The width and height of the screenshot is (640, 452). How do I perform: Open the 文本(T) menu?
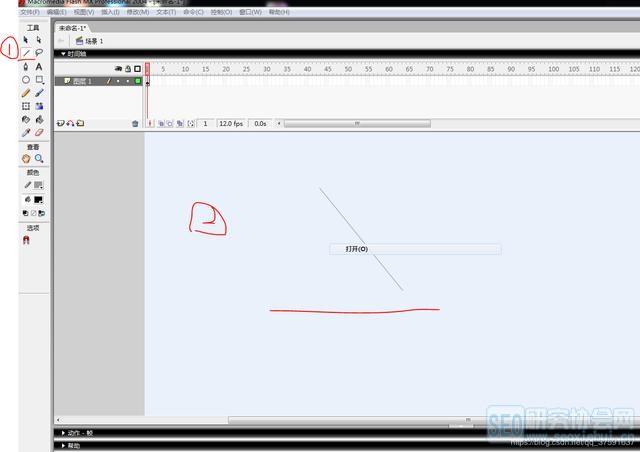point(166,12)
